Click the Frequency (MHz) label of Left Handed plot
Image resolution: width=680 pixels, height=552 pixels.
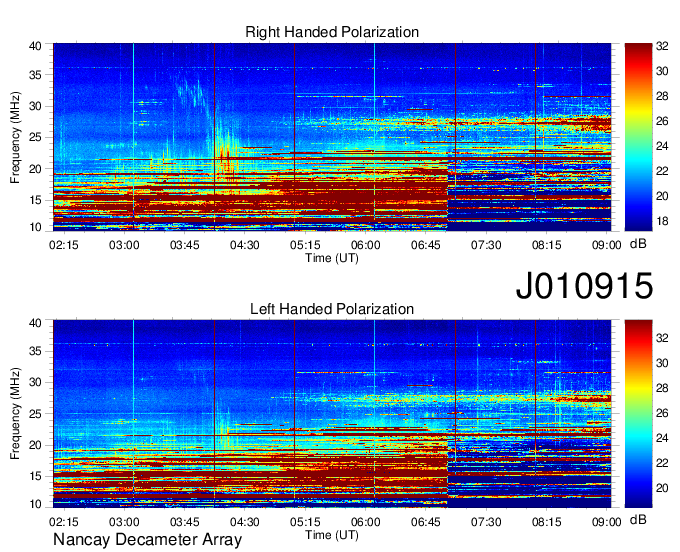pyautogui.click(x=15, y=414)
